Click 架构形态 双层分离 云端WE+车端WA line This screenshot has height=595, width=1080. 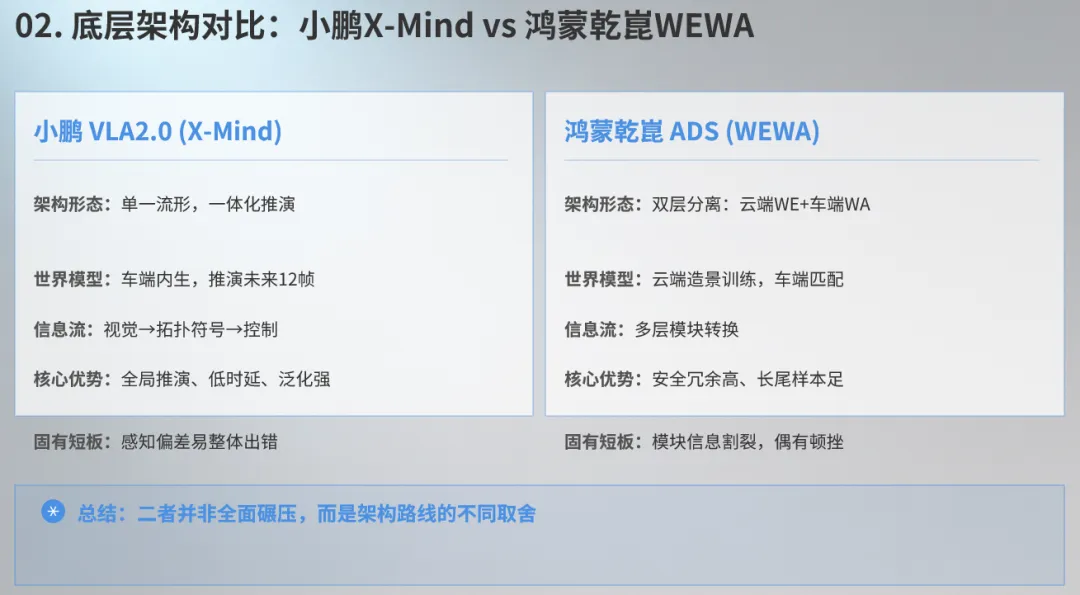717,205
